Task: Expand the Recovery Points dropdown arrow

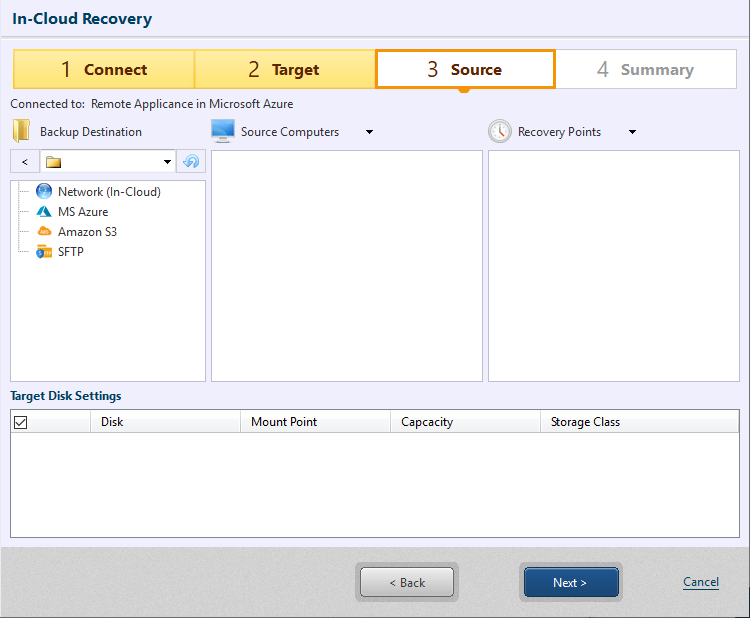Action: 632,132
